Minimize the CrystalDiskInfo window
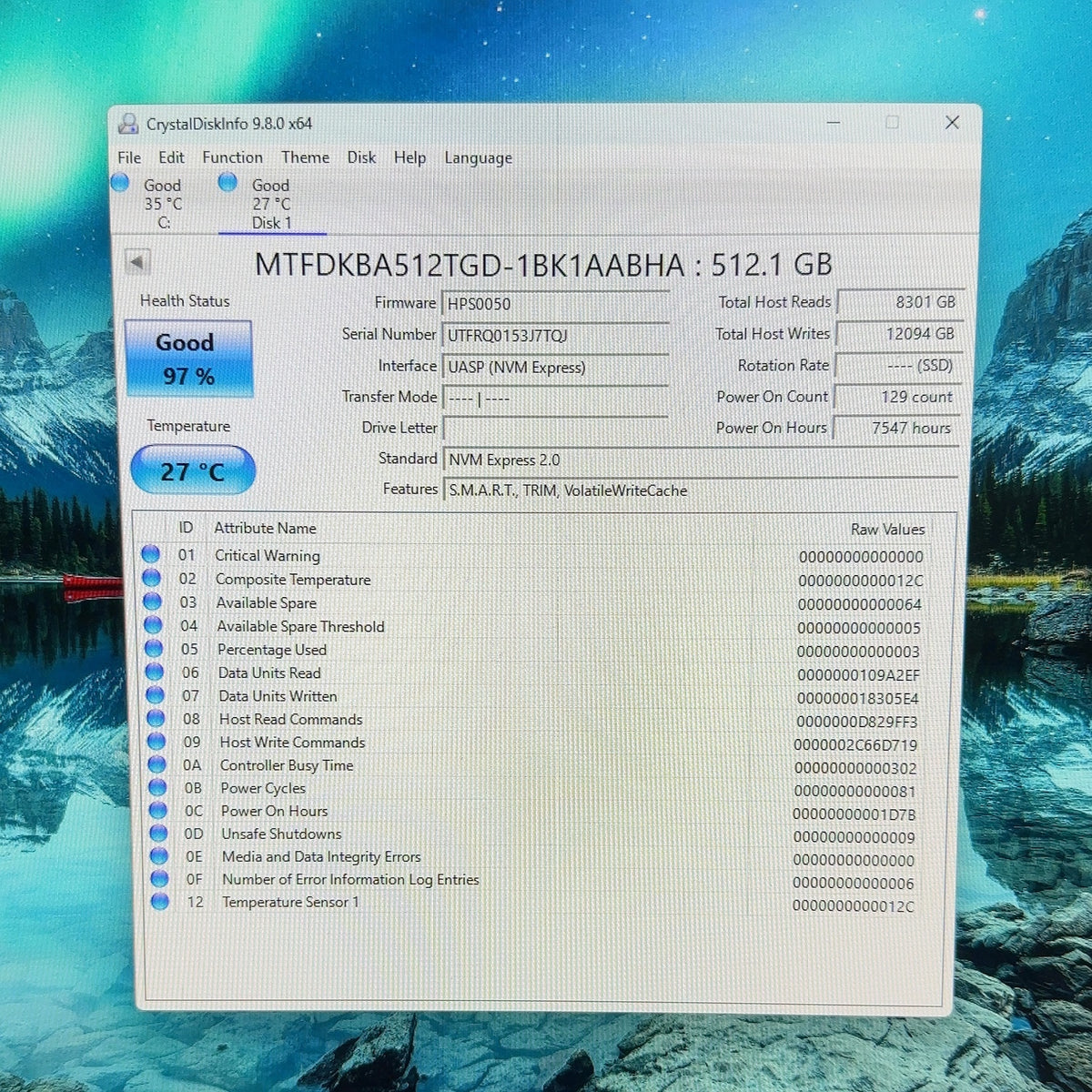The width and height of the screenshot is (1092, 1092). pyautogui.click(x=834, y=122)
